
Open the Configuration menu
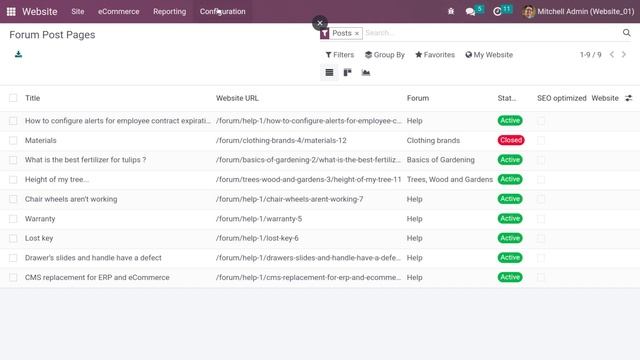(x=222, y=11)
